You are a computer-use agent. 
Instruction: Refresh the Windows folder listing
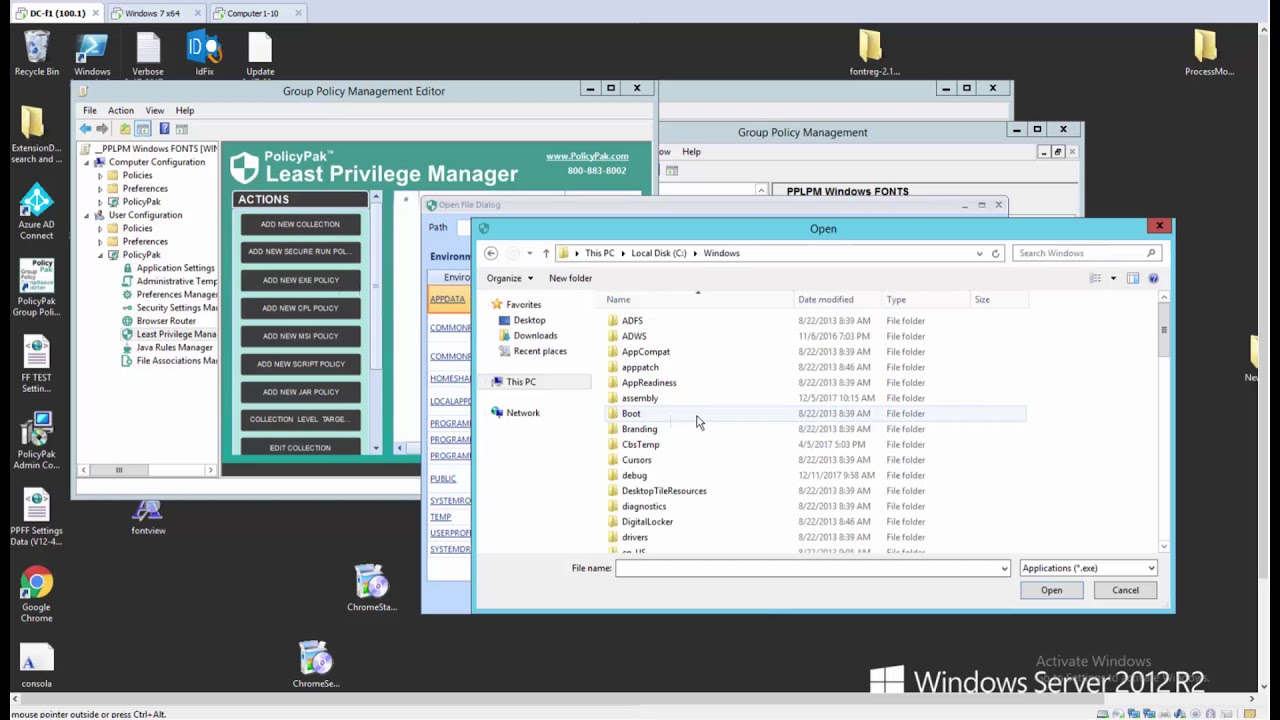[995, 253]
